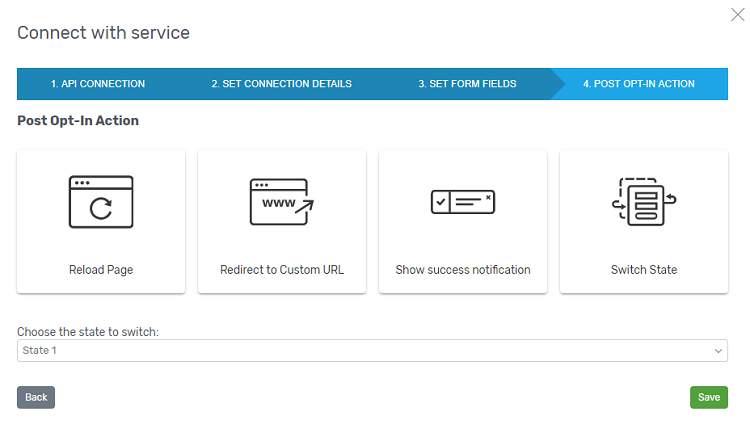The height and width of the screenshot is (437, 750).
Task: Click the success notification bar icon
Action: point(463,202)
